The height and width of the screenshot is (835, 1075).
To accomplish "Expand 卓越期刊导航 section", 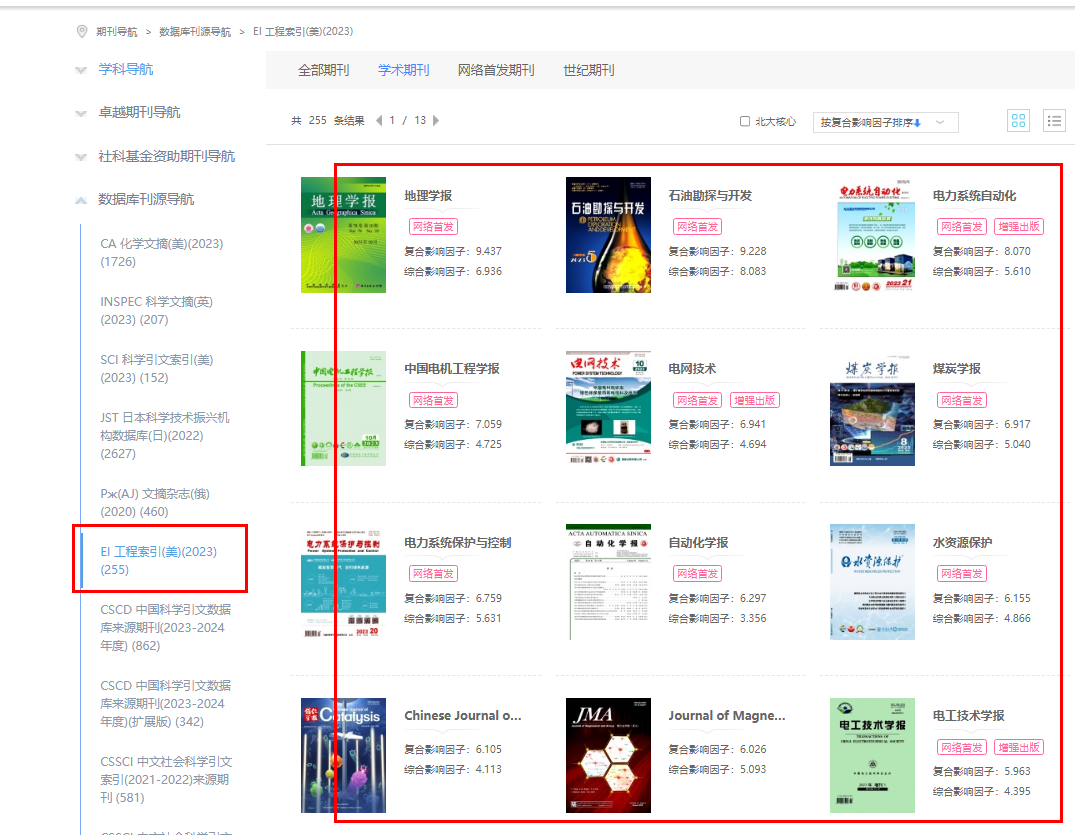I will click(139, 113).
